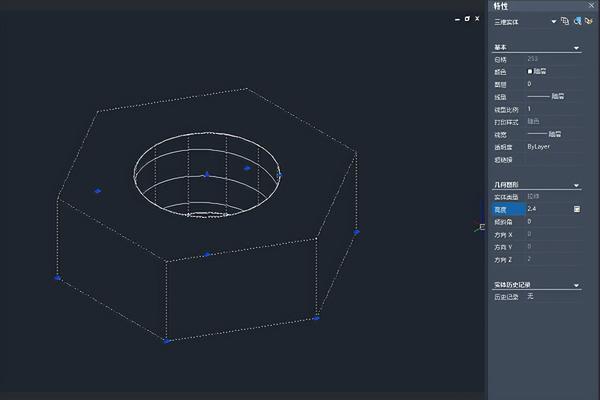Click the 打印样式 plot style value

click(x=533, y=121)
